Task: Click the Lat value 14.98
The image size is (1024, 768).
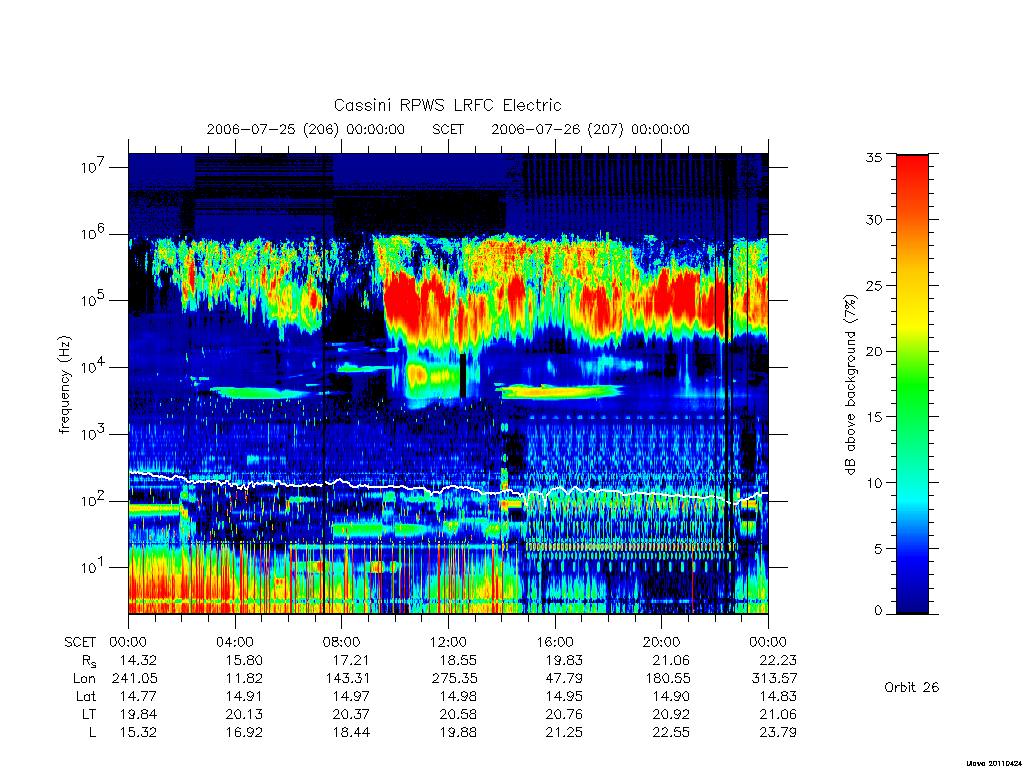Action: (458, 696)
